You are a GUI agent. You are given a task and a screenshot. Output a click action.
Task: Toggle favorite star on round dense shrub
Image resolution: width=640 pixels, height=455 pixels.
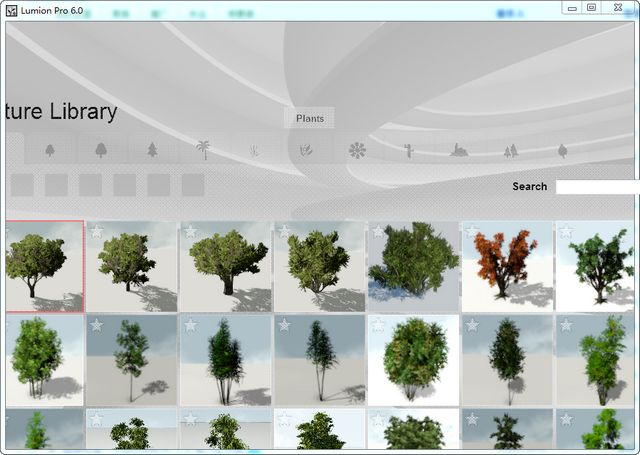tap(378, 325)
